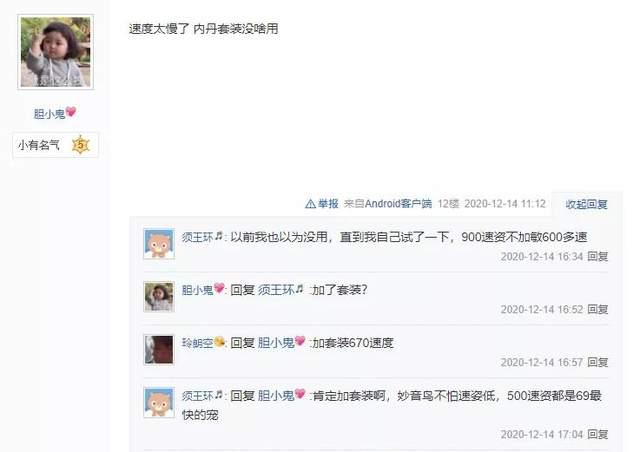Viewport: 640px width, 452px height.
Task: Collapse replies with 收起回复
Action: click(587, 204)
